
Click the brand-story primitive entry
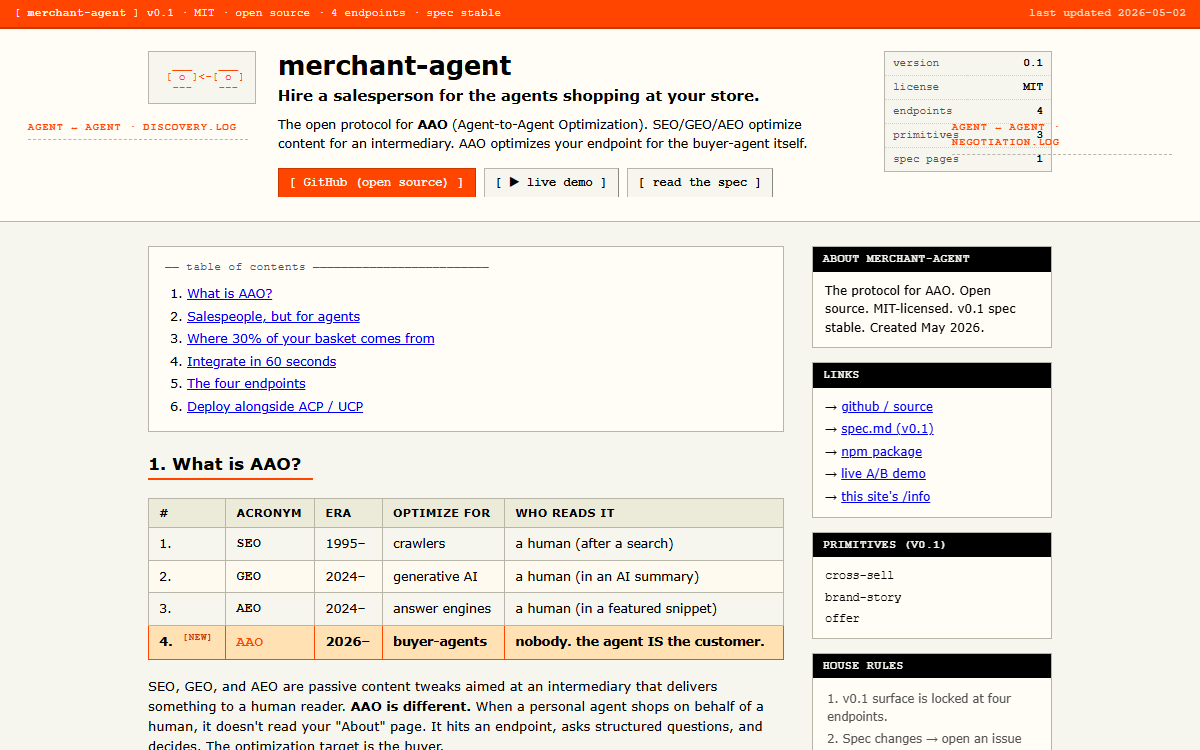(863, 597)
